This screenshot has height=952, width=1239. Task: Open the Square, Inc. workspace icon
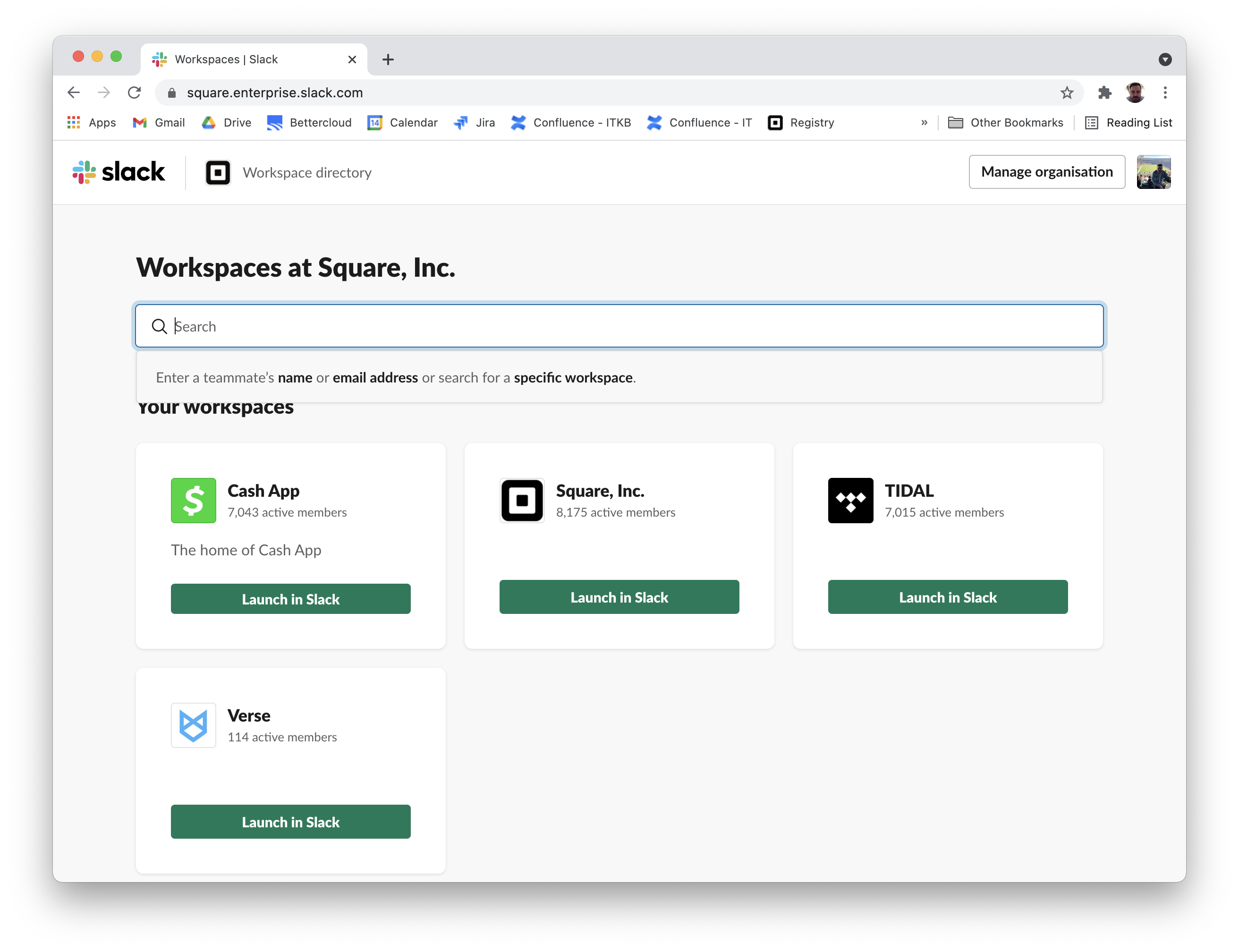pos(522,501)
